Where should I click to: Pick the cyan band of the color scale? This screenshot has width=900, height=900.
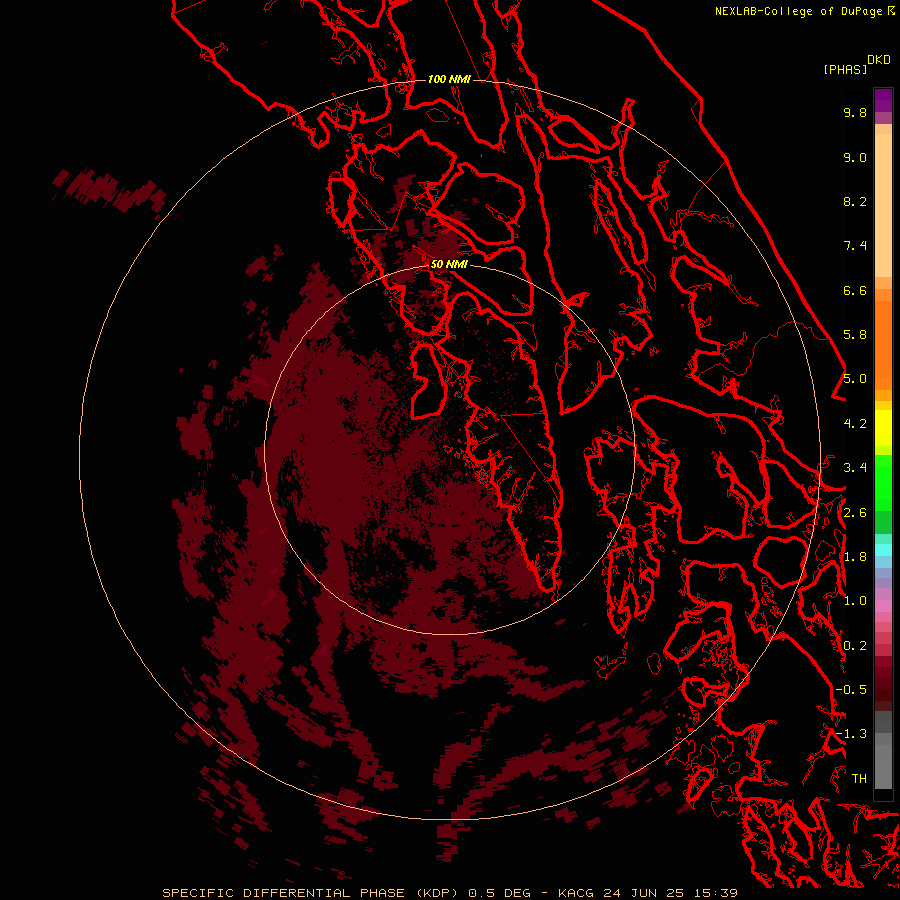pos(883,549)
